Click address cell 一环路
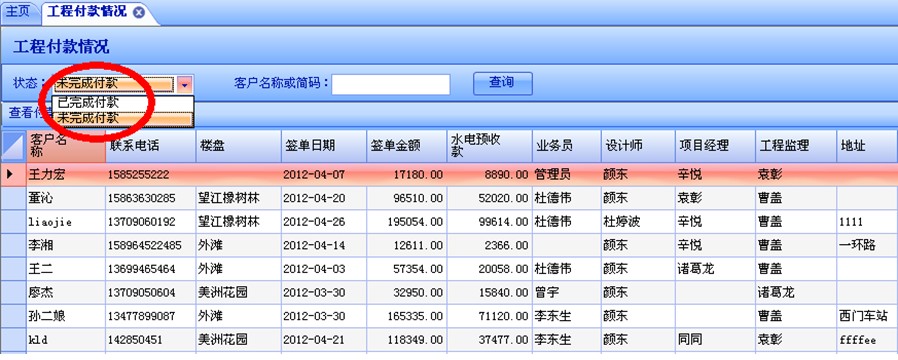 [867, 246]
